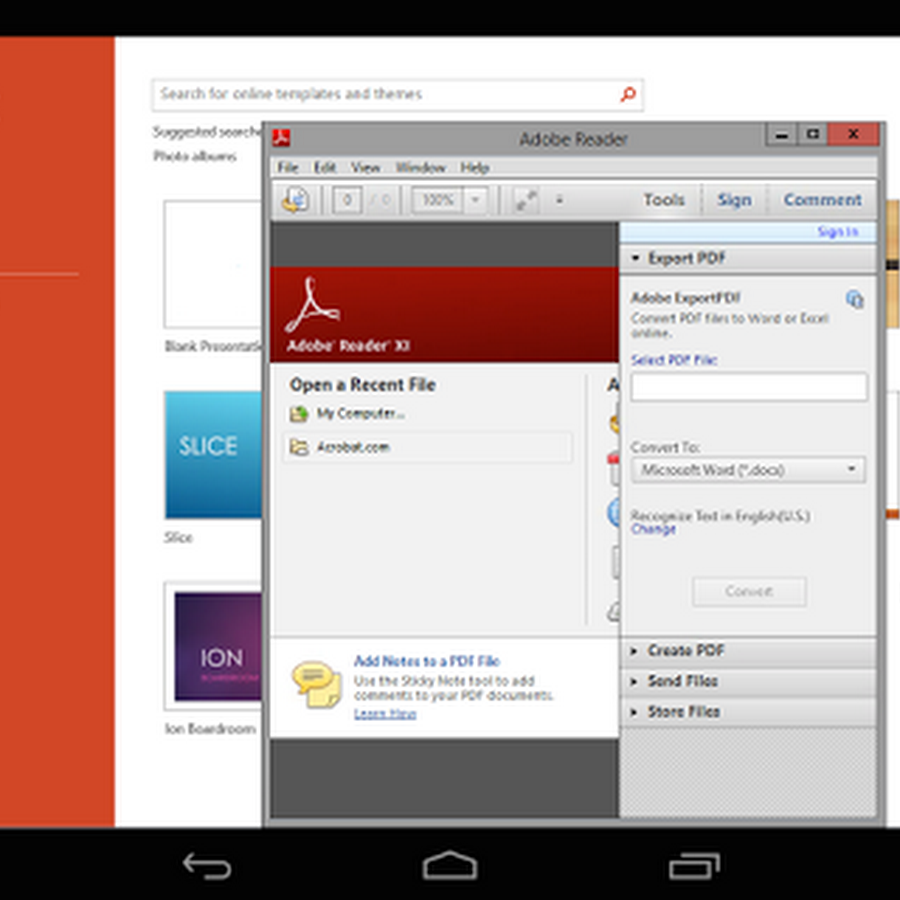Switch to the Comment pane
Image resolution: width=900 pixels, height=900 pixels.
coord(823,200)
